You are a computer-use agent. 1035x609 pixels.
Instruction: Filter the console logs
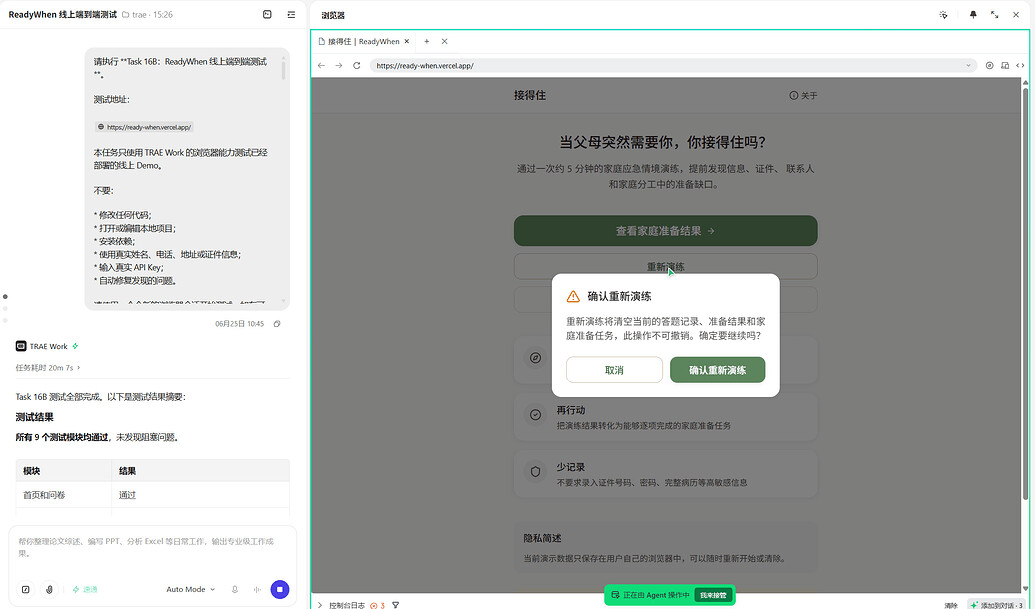395,605
